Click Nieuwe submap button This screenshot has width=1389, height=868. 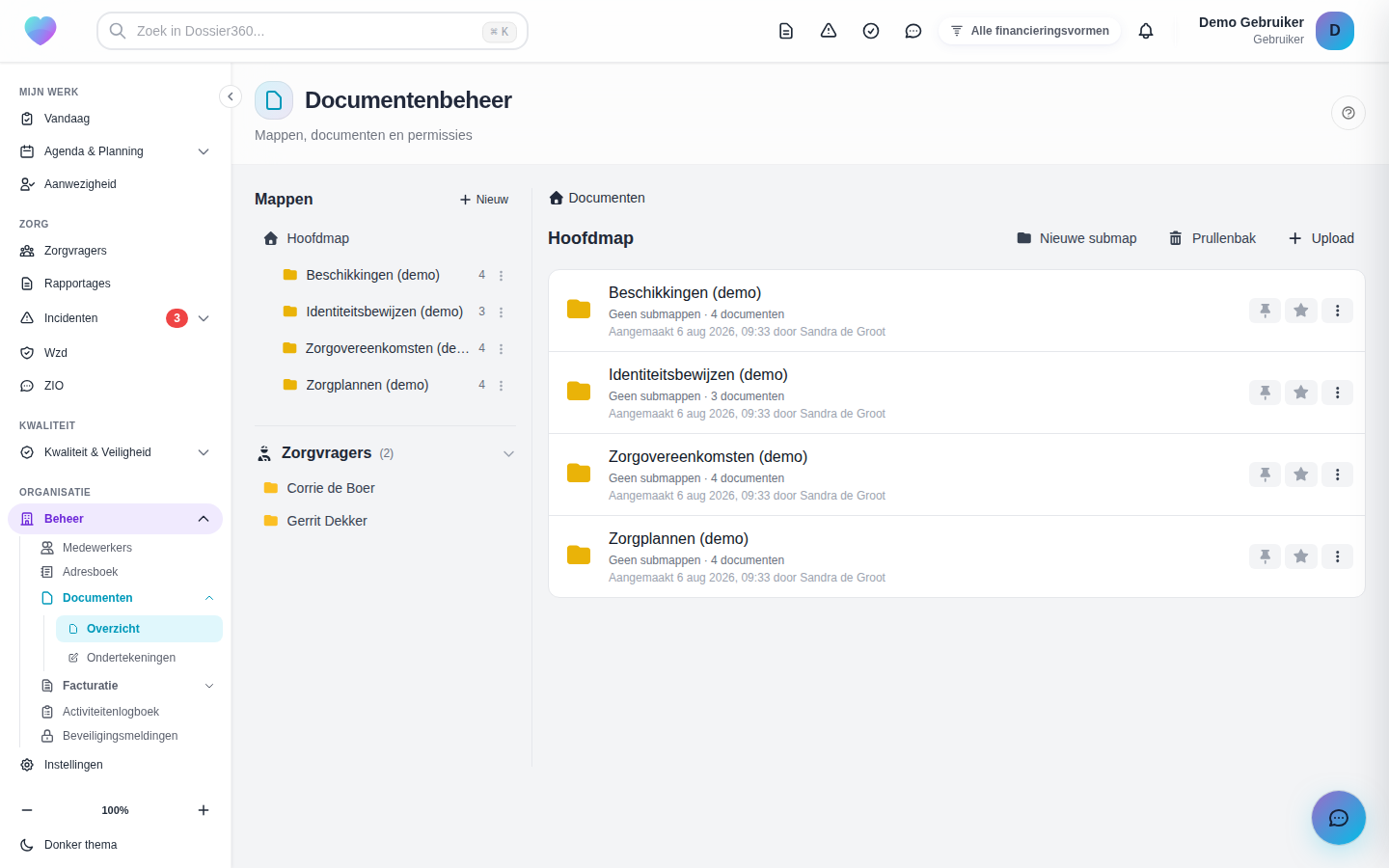[1076, 238]
